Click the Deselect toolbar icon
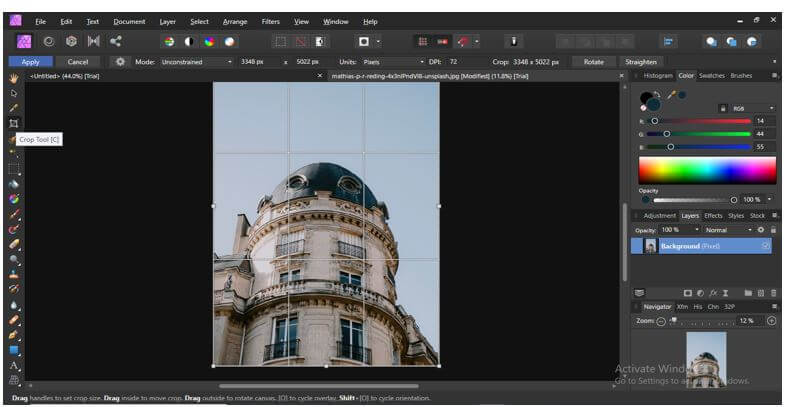Screen dimensions: 789x407 tap(300, 42)
